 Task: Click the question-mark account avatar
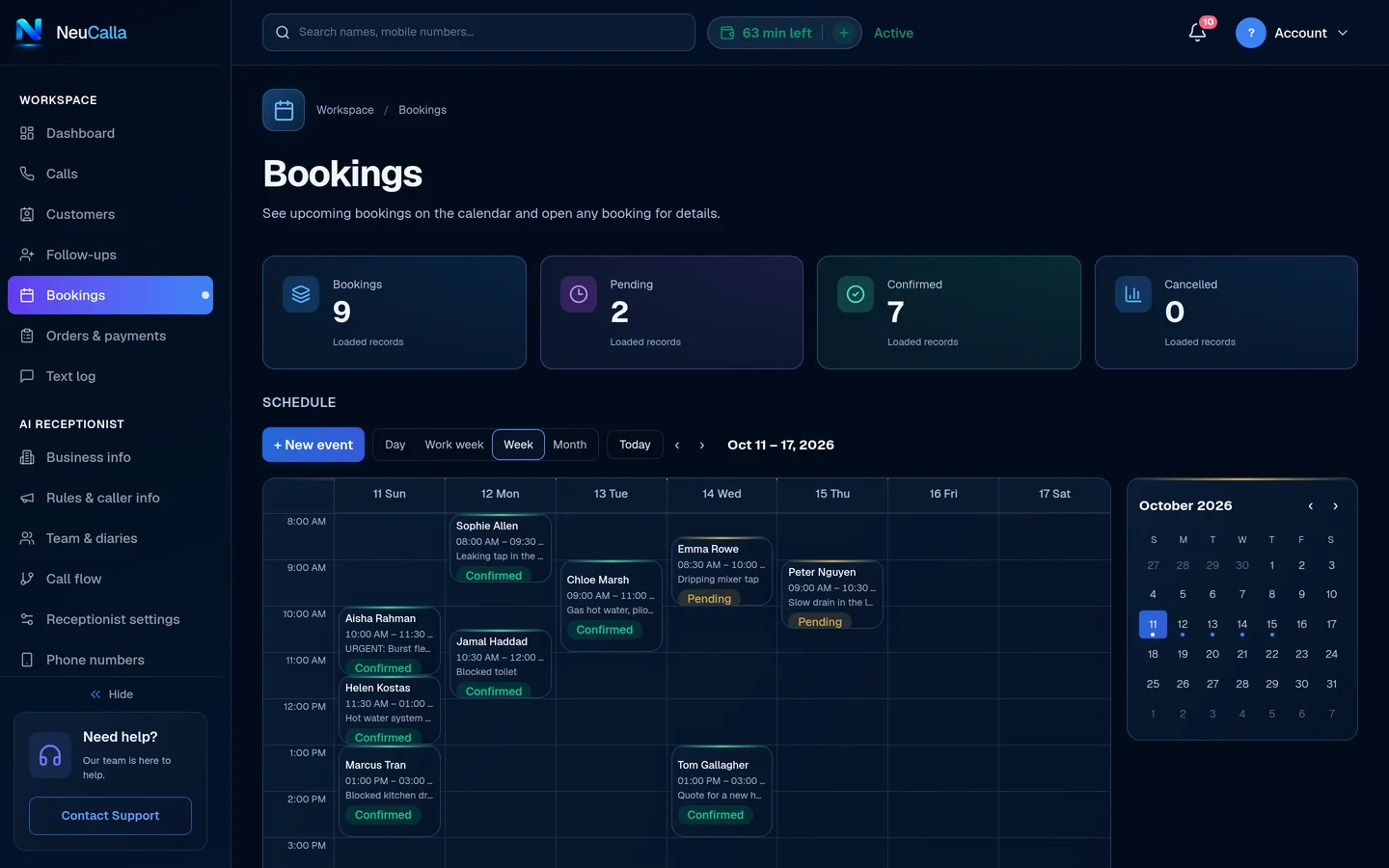point(1251,33)
